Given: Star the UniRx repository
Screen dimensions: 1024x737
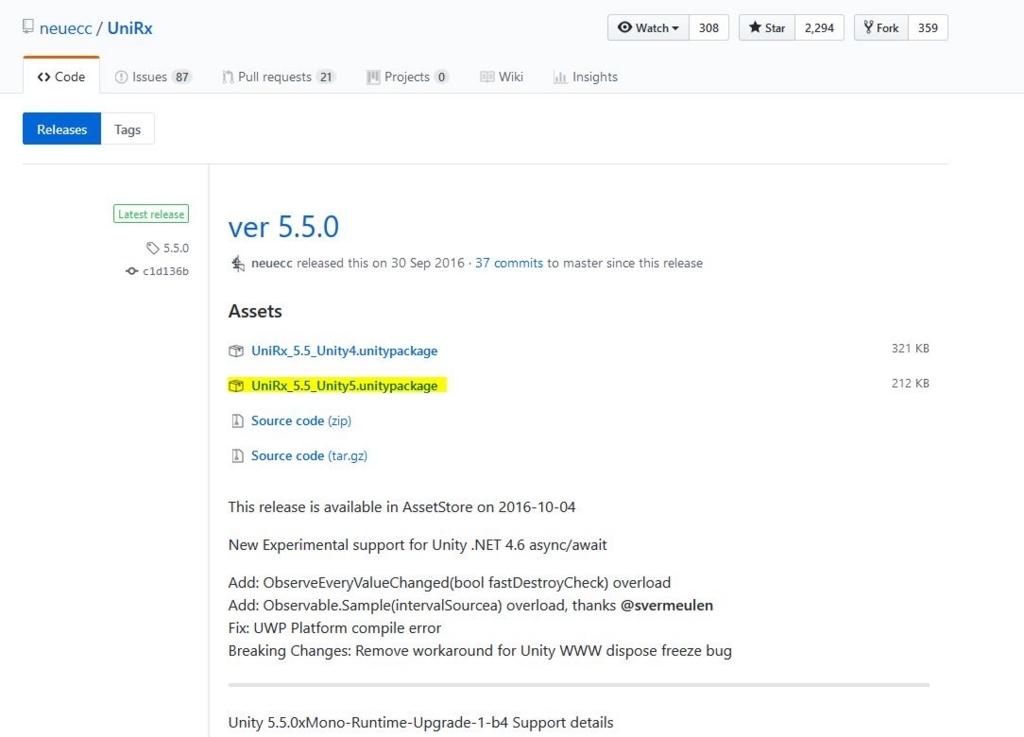Looking at the screenshot, I should (x=767, y=27).
